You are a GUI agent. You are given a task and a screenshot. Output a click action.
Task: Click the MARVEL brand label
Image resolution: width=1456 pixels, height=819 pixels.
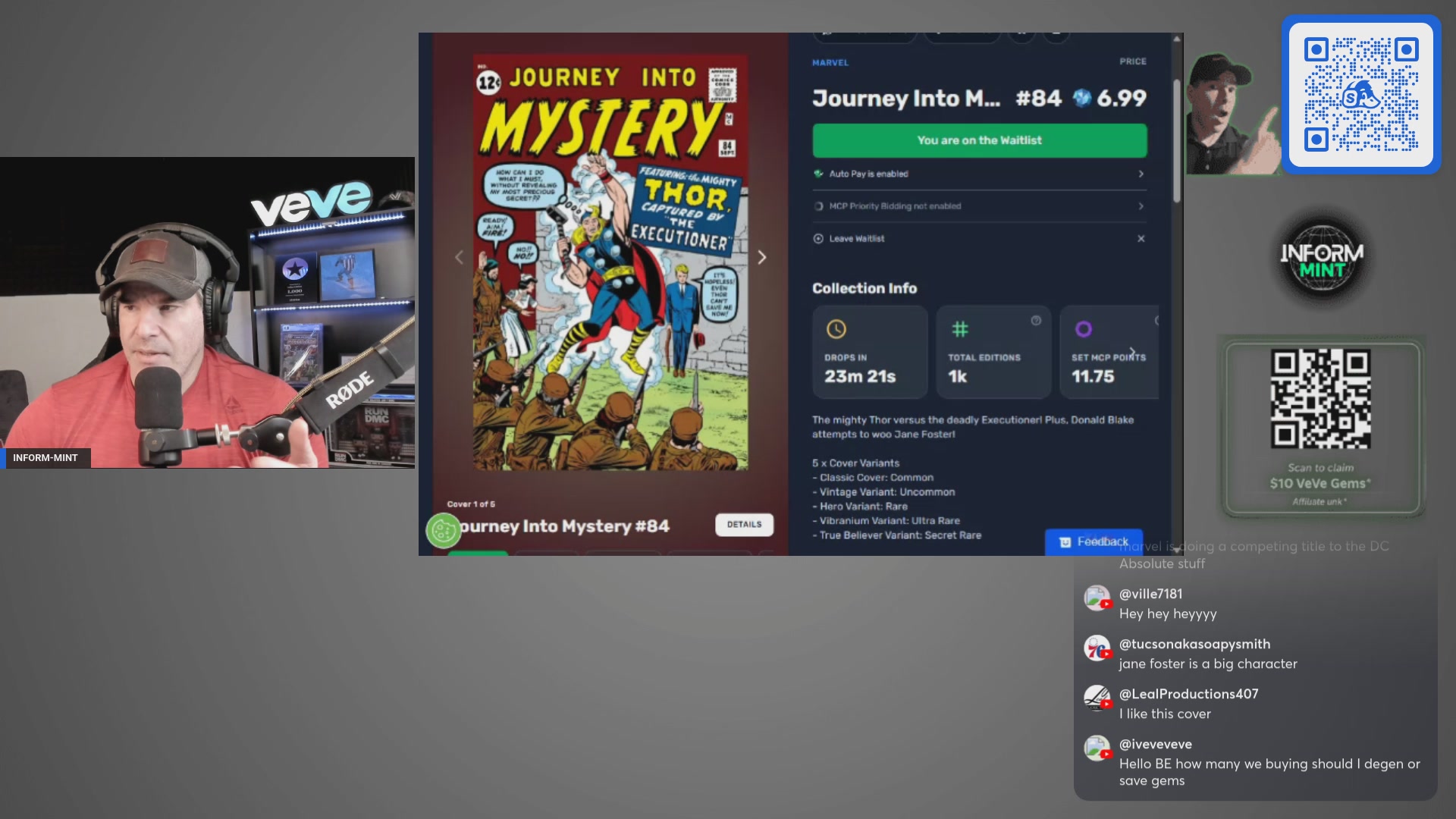click(x=830, y=63)
